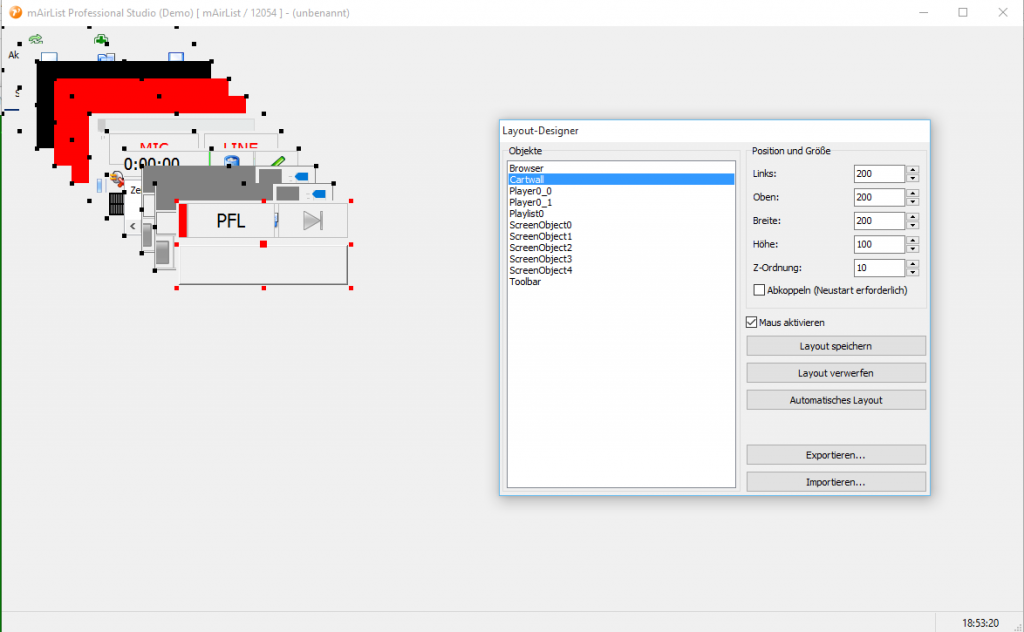The height and width of the screenshot is (632, 1024).
Task: Click the up arrow of the Breite stepper
Action: tap(911, 216)
